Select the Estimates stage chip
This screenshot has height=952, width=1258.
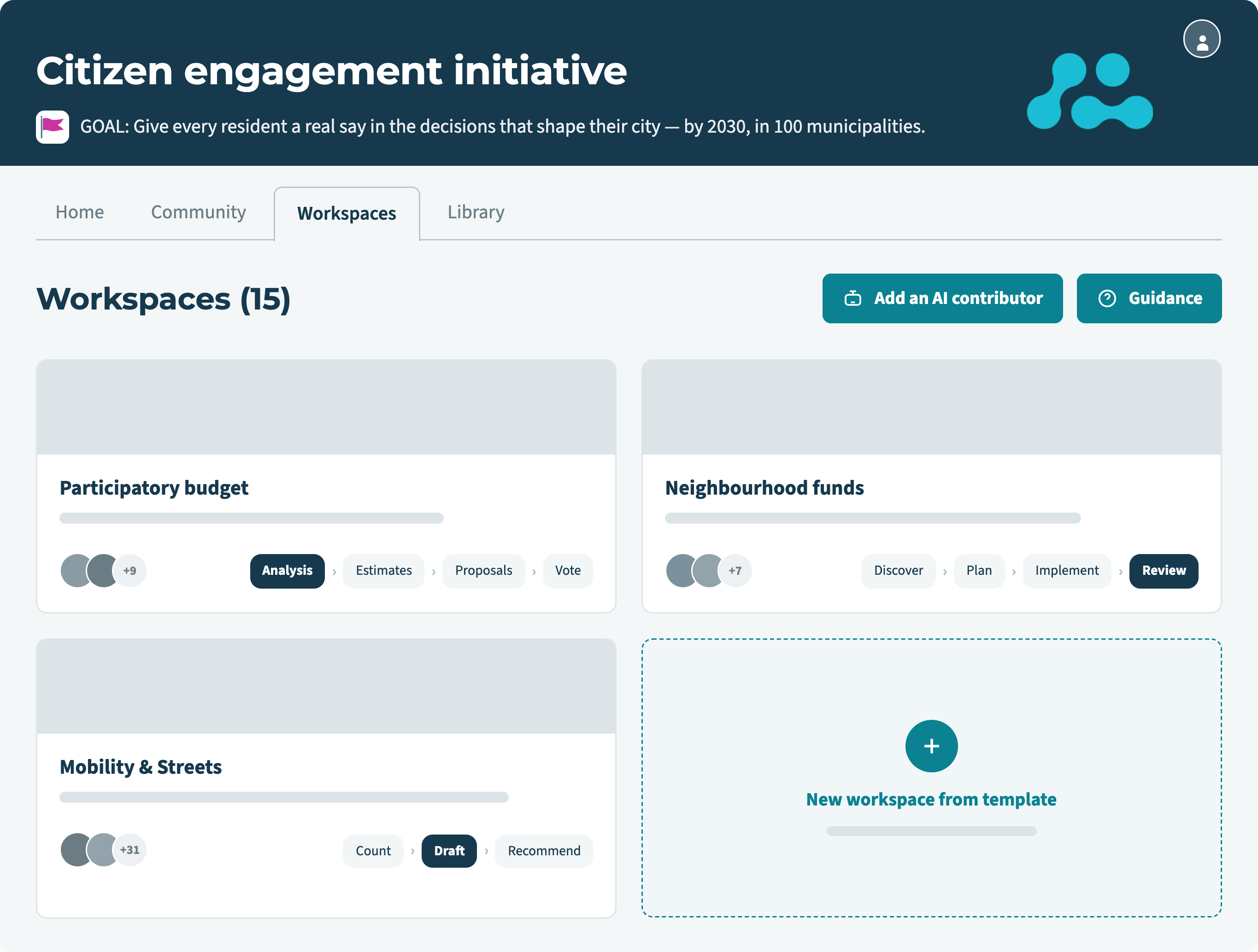coord(384,571)
